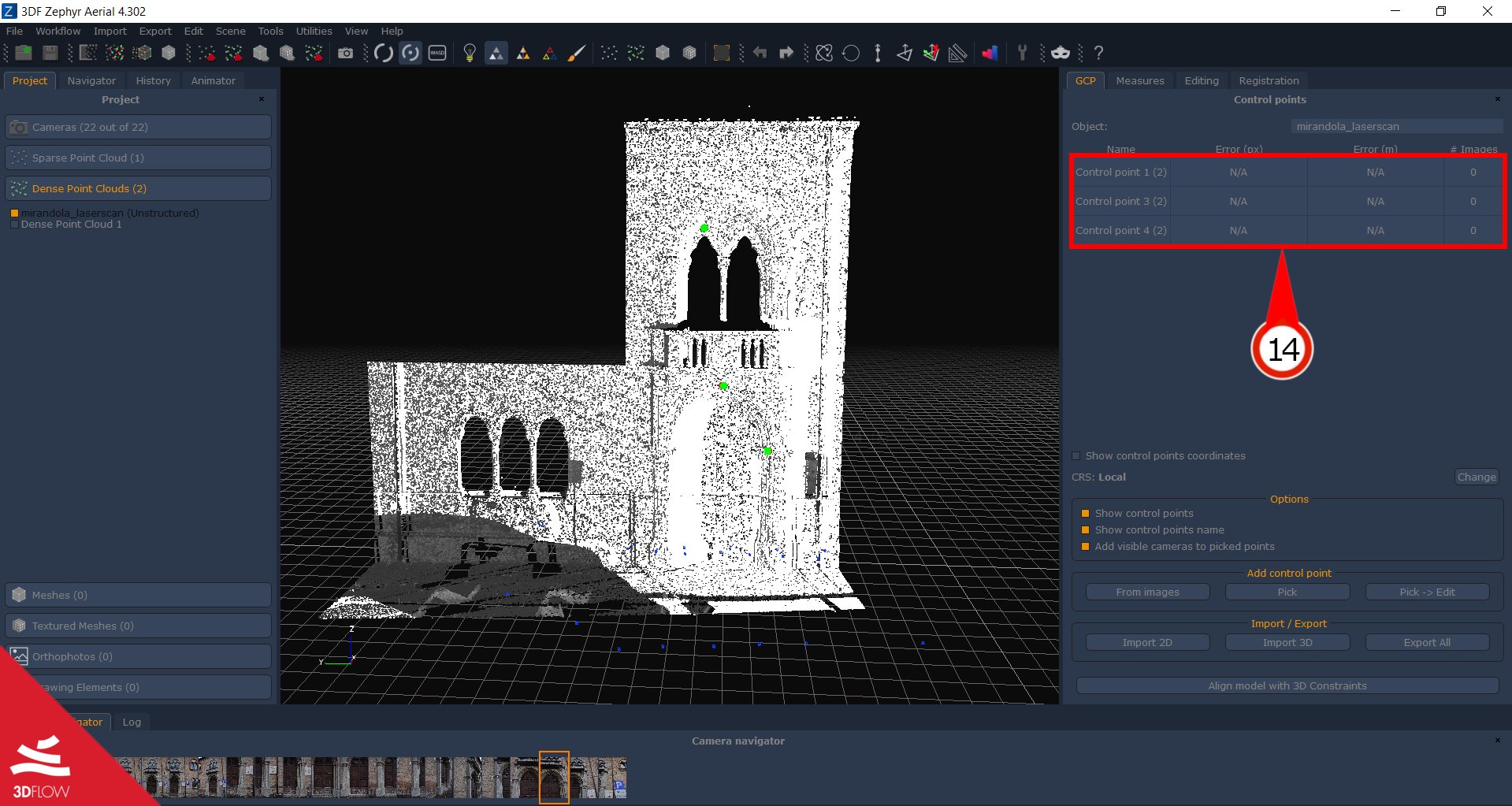Click the camera screenshot icon in toolbar

345,53
